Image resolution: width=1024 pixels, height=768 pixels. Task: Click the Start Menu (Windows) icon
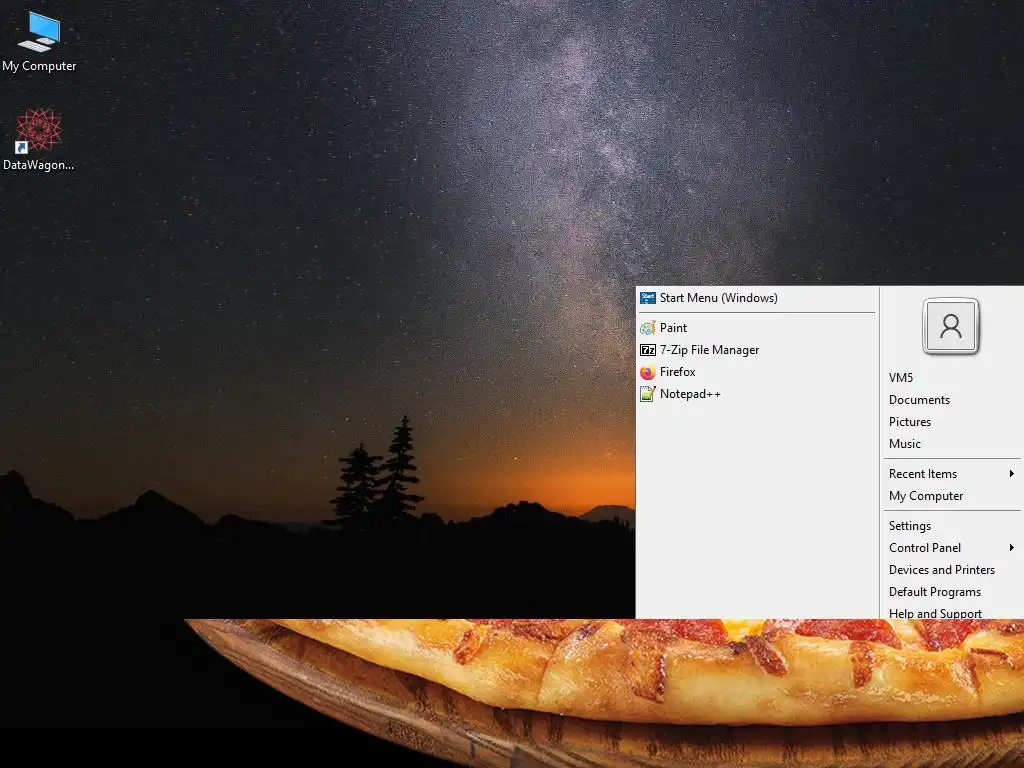[x=647, y=298]
